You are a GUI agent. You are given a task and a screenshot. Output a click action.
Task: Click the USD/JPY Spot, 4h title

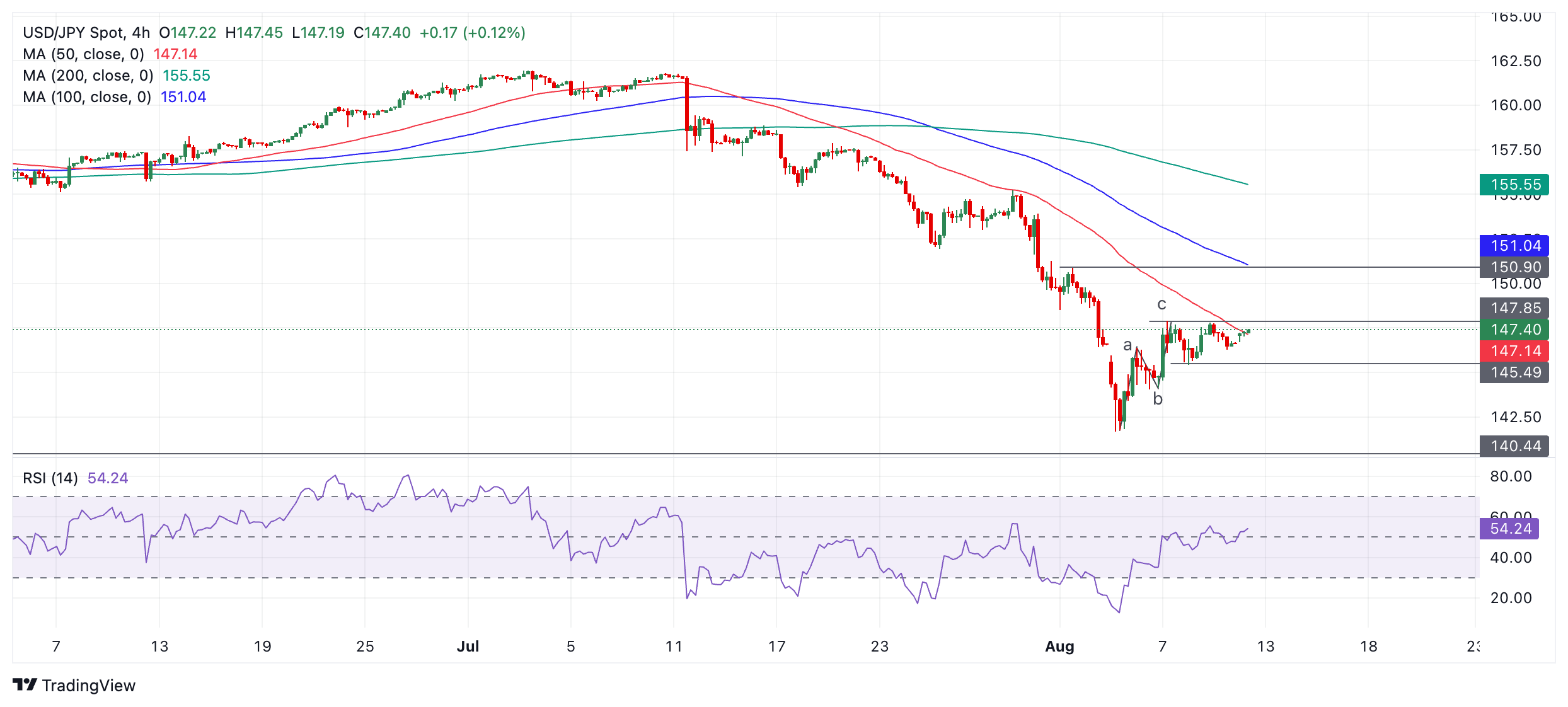click(86, 33)
